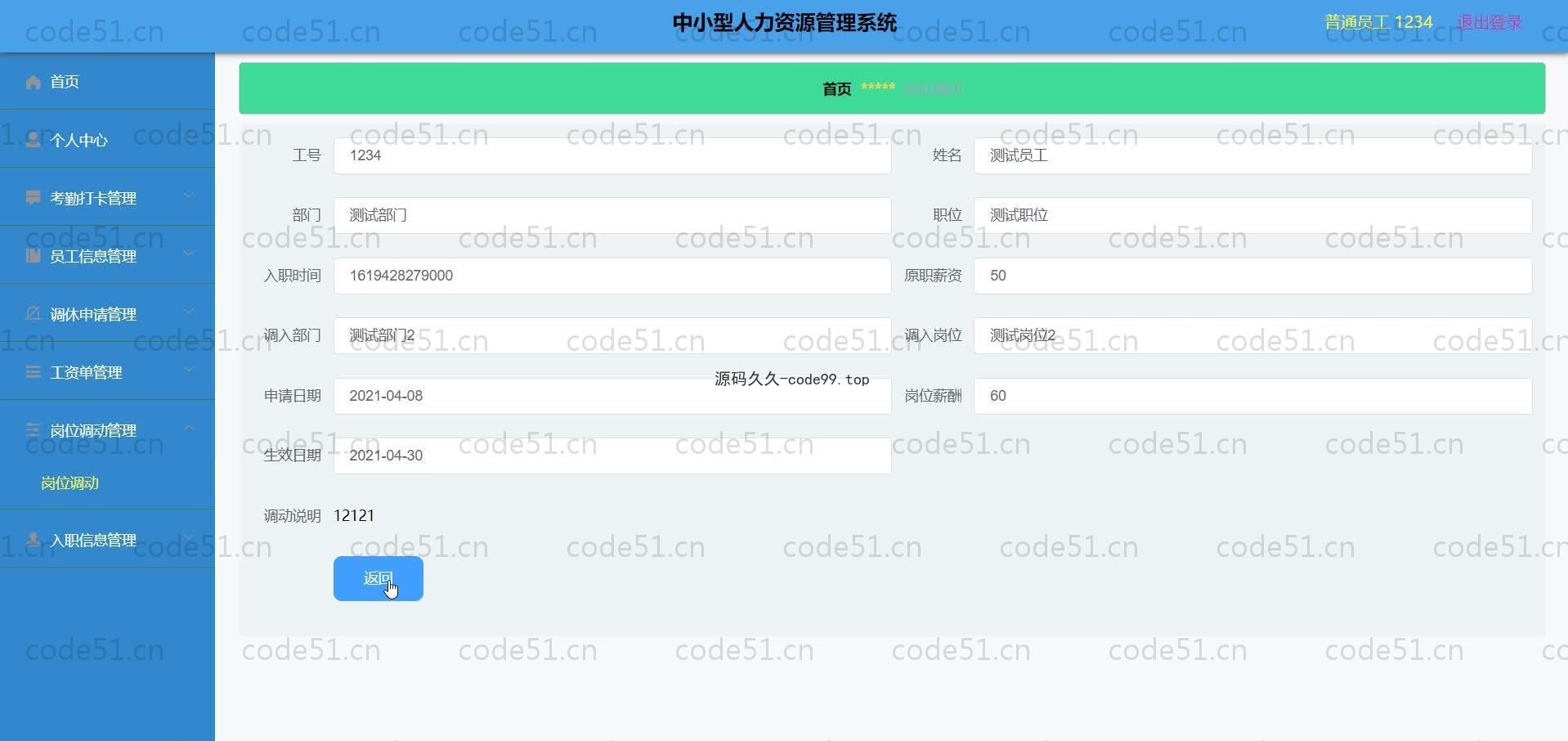Click the 姓名 field showing 测试员工
Screen dimensions: 1568x741
pos(1252,155)
